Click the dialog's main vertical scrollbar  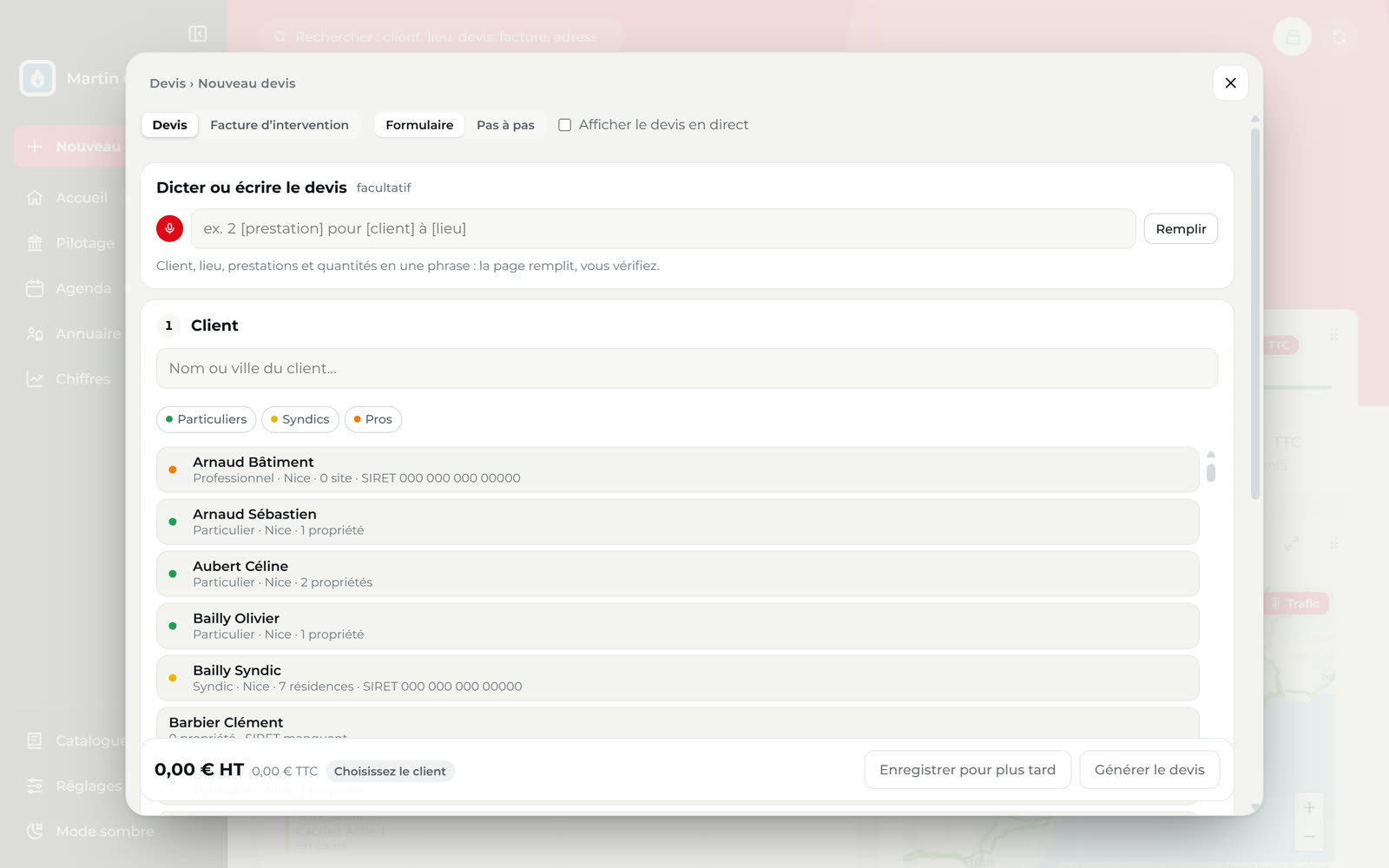coord(1255,314)
